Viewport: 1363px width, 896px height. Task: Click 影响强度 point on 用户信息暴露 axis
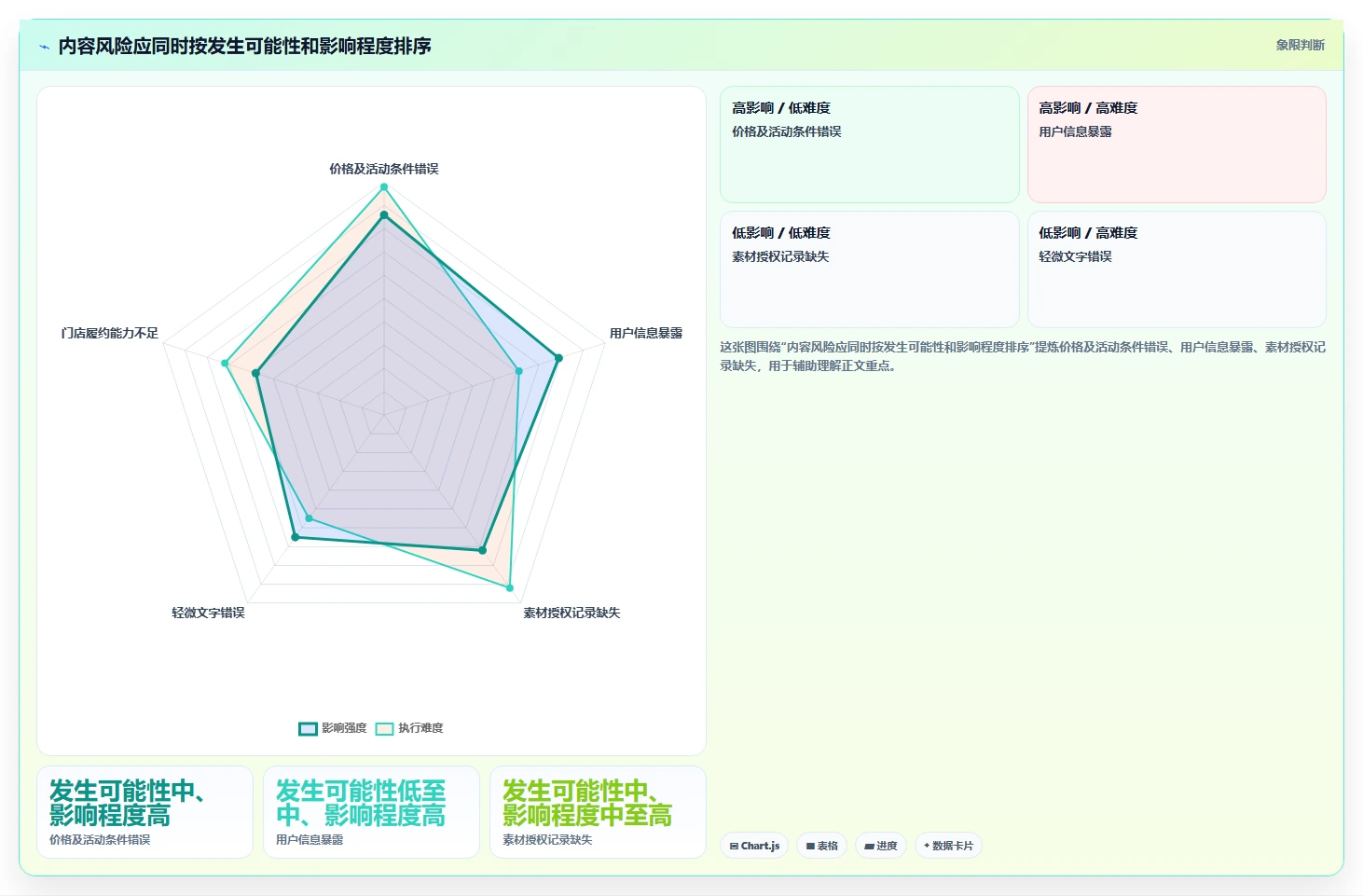point(558,358)
